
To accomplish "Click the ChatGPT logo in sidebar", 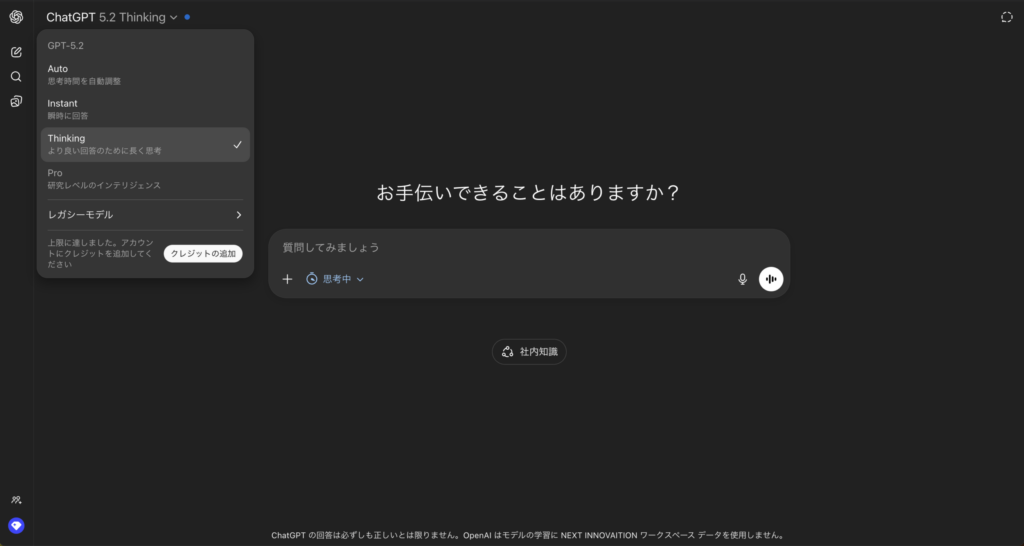I will (16, 17).
